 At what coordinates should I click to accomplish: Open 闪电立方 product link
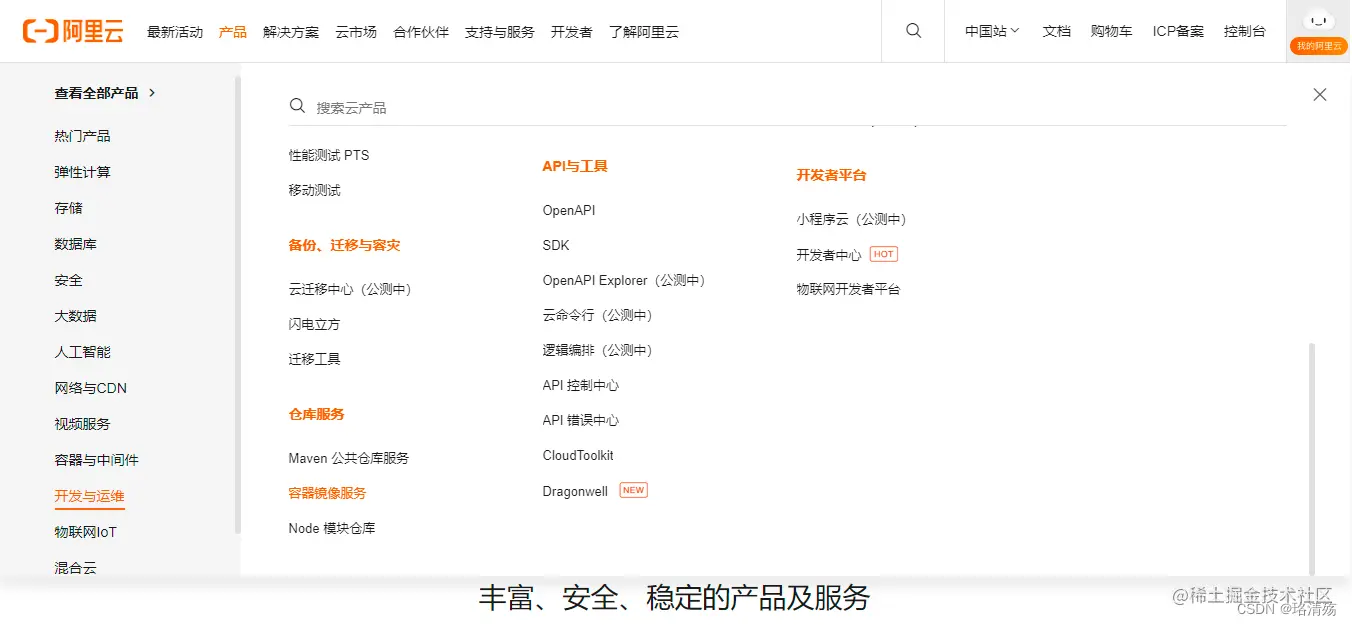(x=315, y=324)
